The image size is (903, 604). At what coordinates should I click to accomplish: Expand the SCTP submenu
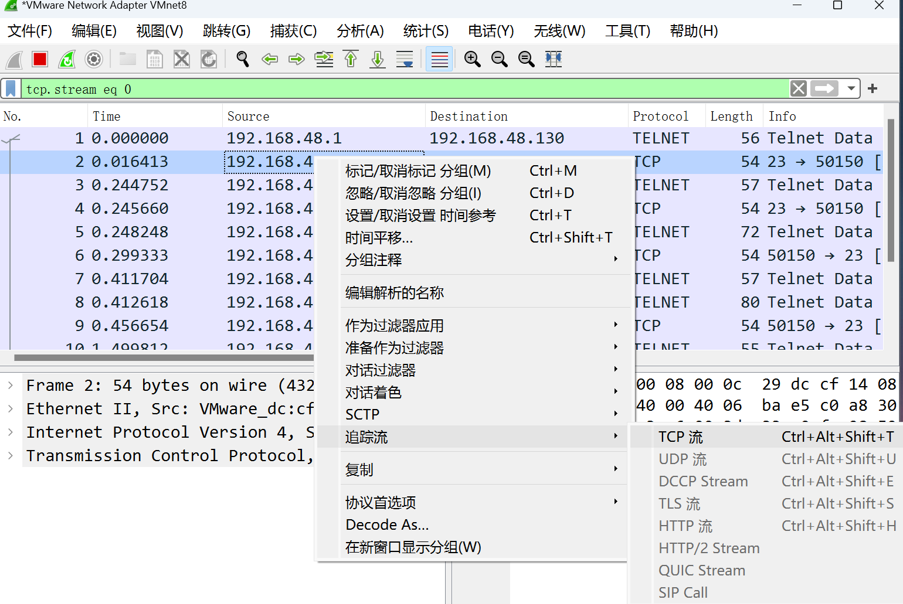click(x=472, y=414)
